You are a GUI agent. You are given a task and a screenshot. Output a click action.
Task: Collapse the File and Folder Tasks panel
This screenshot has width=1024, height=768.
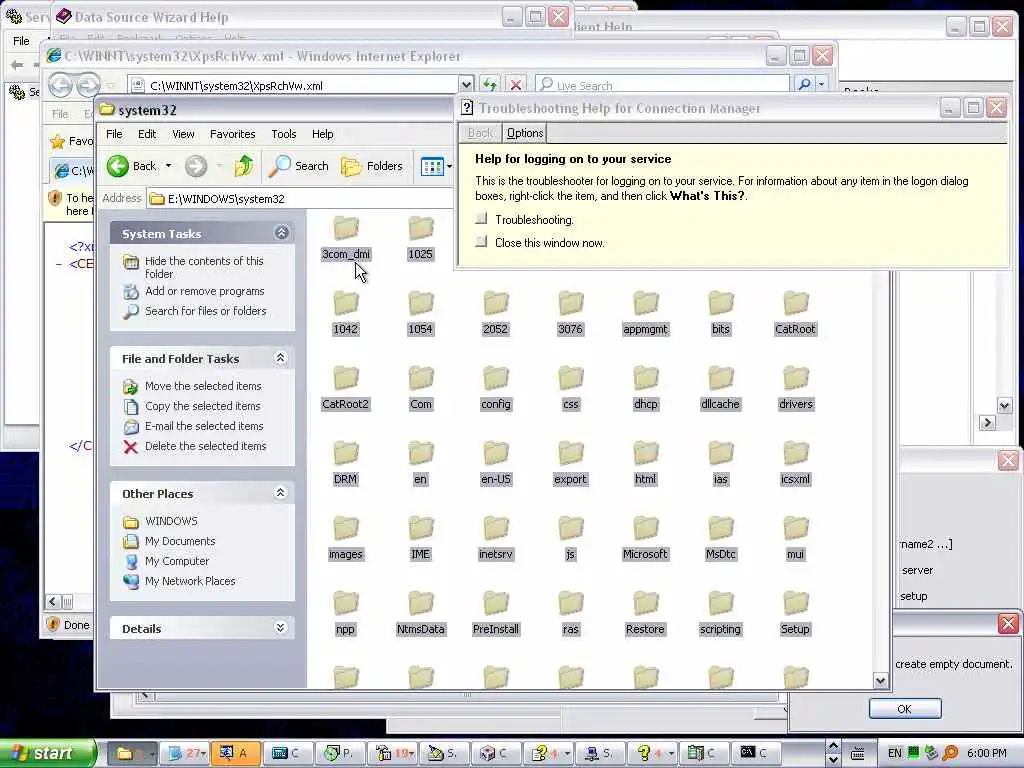click(x=281, y=358)
